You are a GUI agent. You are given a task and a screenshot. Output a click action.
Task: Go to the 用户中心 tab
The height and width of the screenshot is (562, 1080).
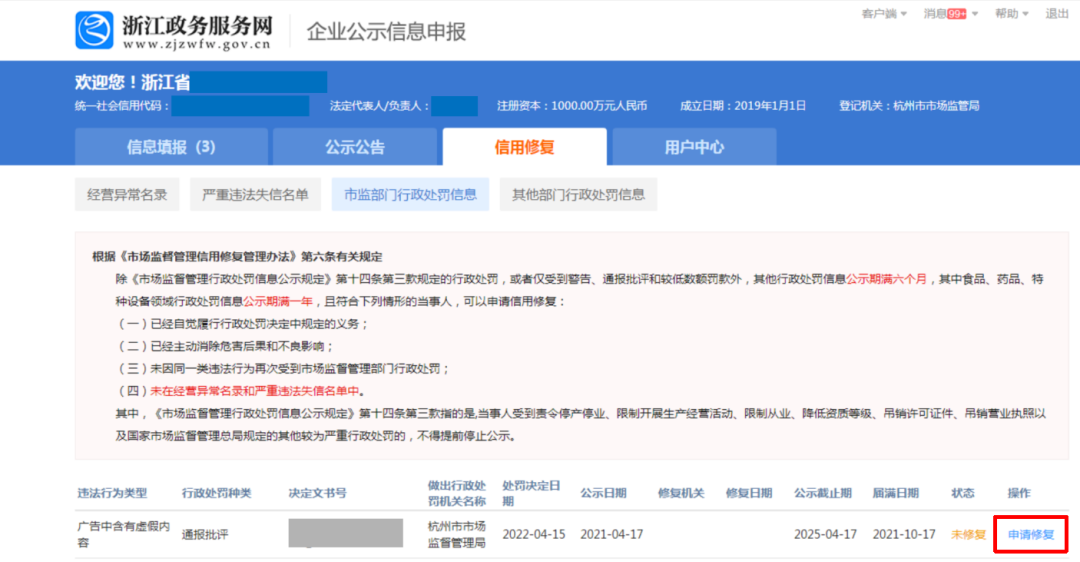pos(694,147)
